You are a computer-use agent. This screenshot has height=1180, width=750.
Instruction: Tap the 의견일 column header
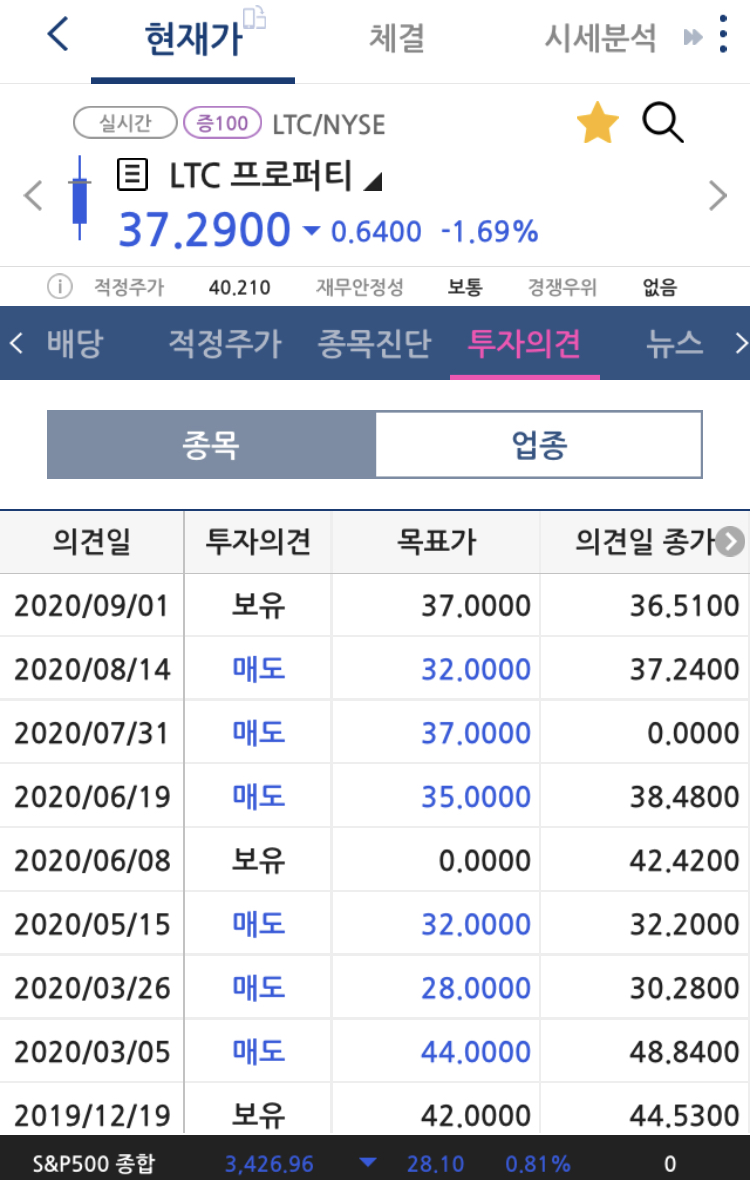(92, 542)
